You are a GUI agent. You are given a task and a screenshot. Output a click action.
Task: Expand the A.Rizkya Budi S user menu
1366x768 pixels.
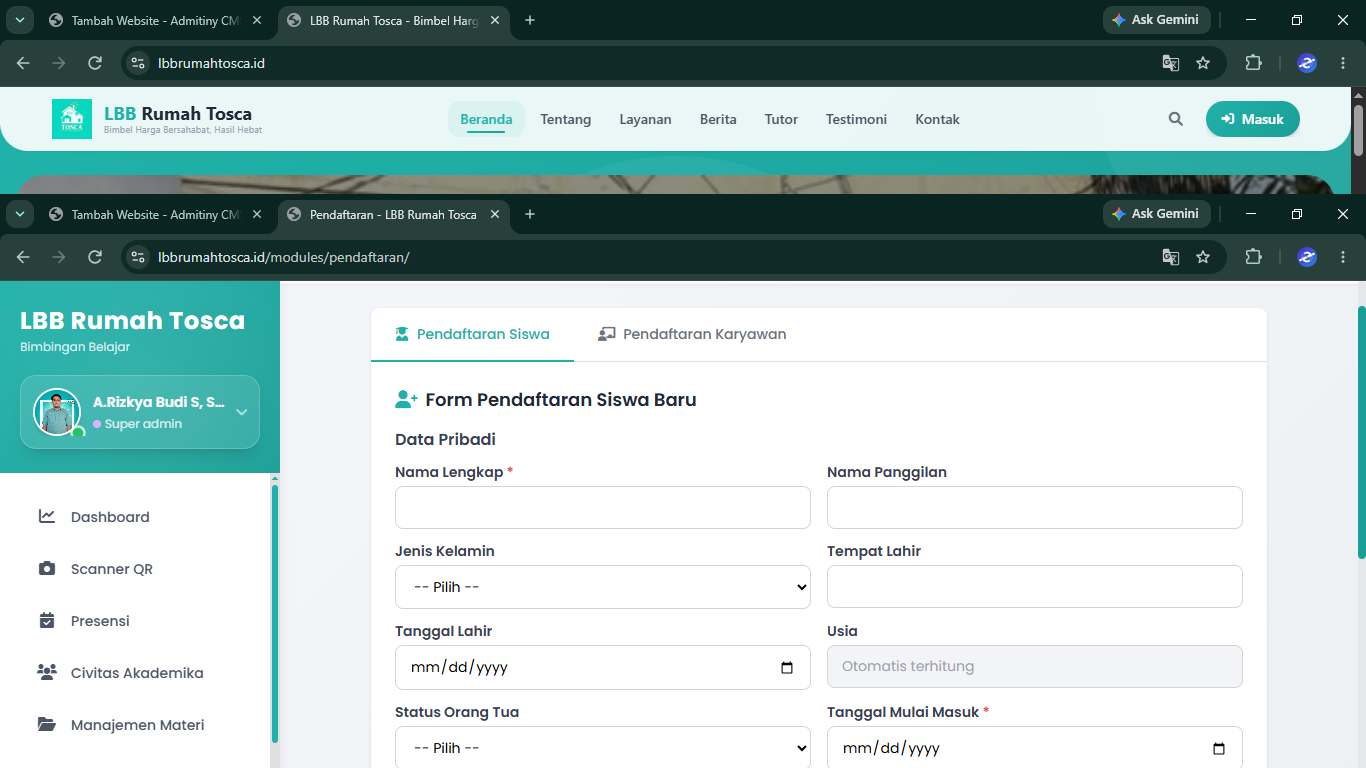coord(241,412)
